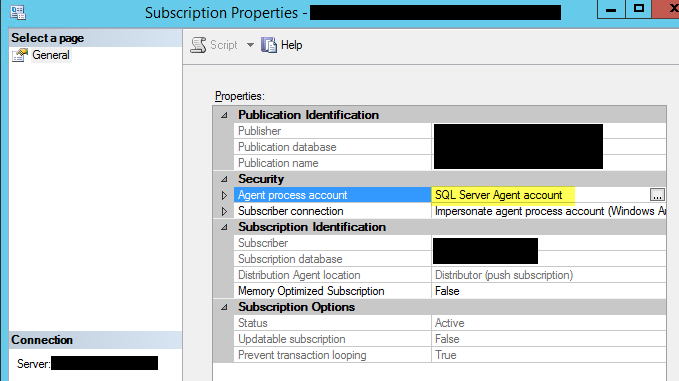The image size is (679, 381).
Task: Select the Publication name property row
Action: tap(333, 163)
